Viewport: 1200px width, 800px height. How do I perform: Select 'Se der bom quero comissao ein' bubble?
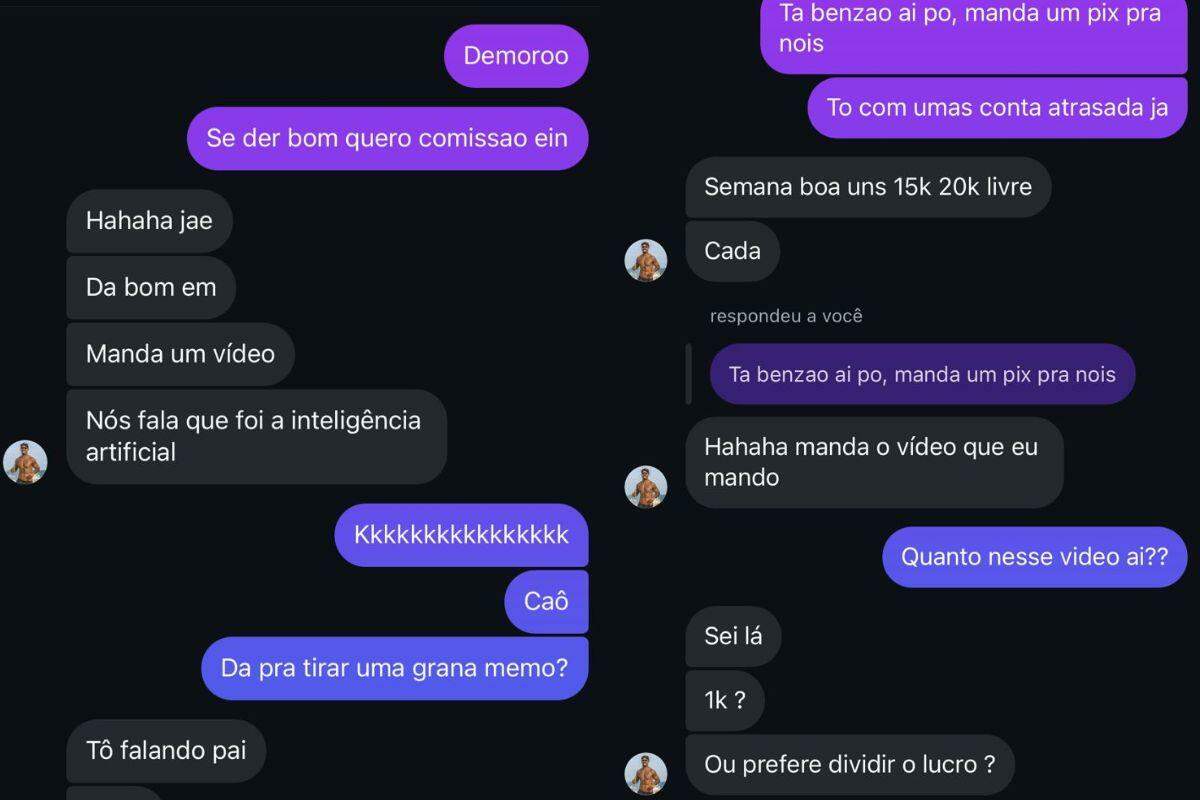[387, 138]
